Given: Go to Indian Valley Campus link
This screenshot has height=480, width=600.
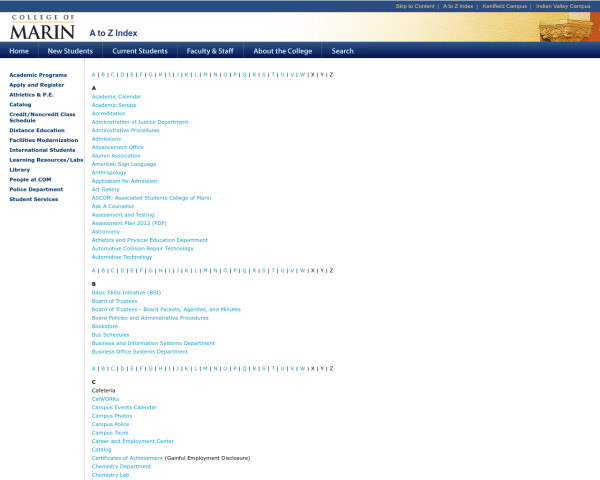Looking at the screenshot, I should (x=563, y=6).
